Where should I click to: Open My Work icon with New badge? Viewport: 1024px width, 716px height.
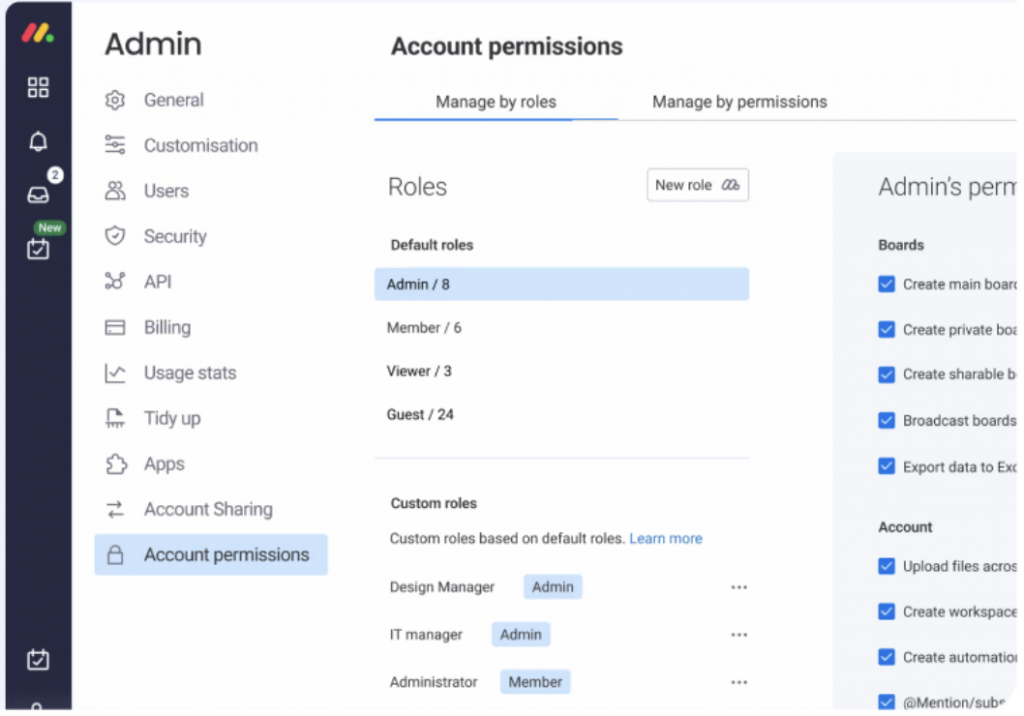click(38, 248)
